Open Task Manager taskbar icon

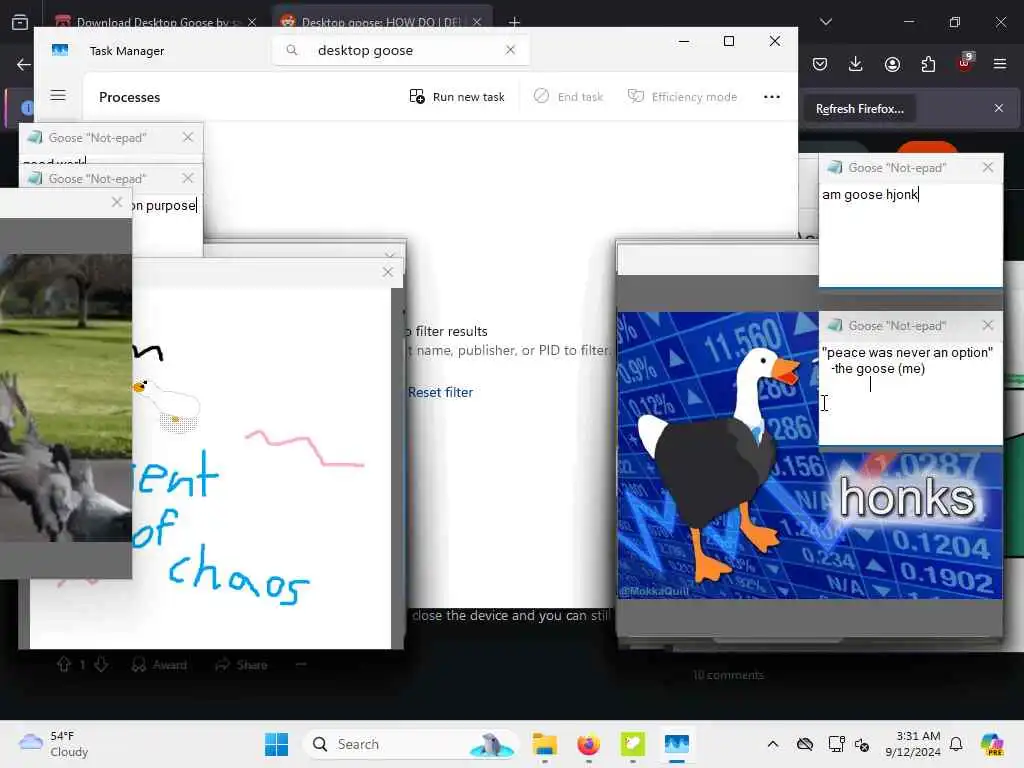coord(677,744)
